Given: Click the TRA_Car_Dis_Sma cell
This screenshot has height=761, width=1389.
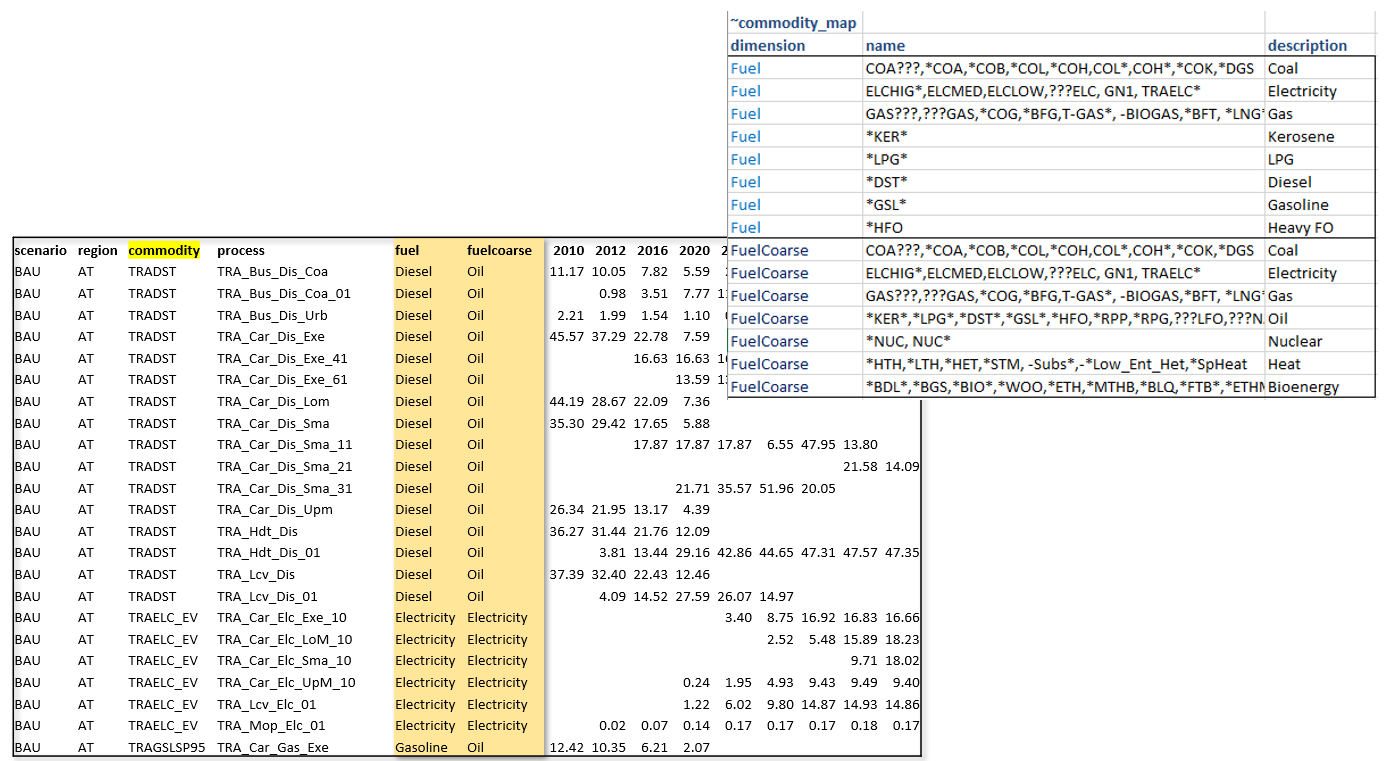Looking at the screenshot, I should point(273,423).
